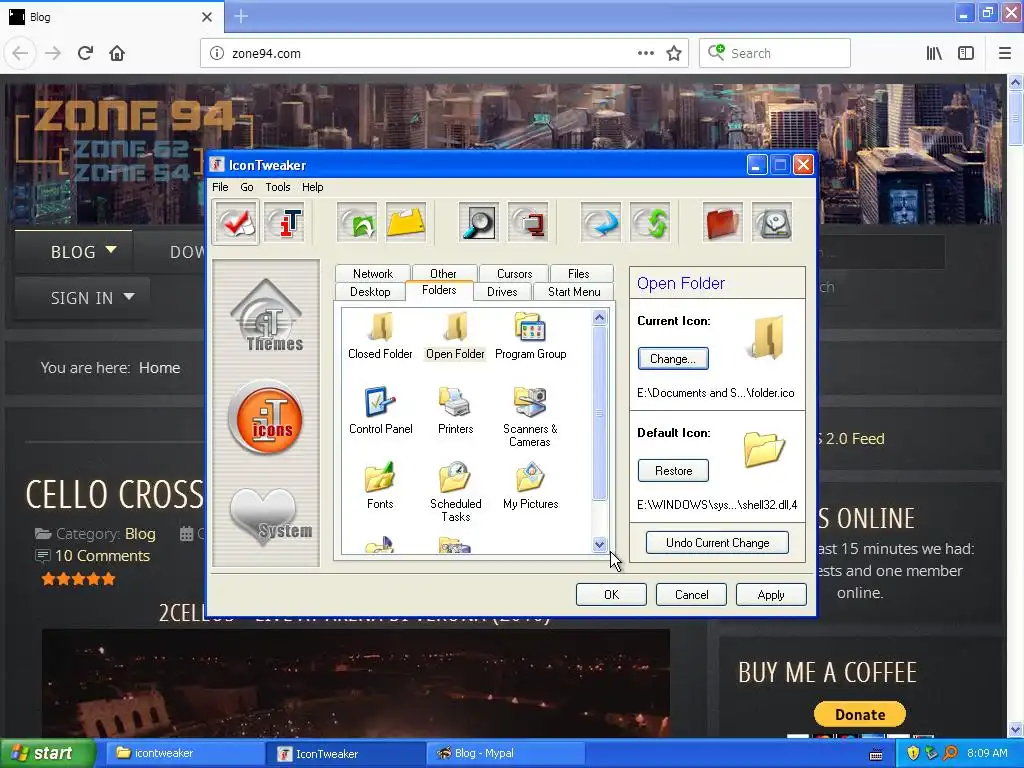Open the browser hamburger menu

coord(1004,54)
